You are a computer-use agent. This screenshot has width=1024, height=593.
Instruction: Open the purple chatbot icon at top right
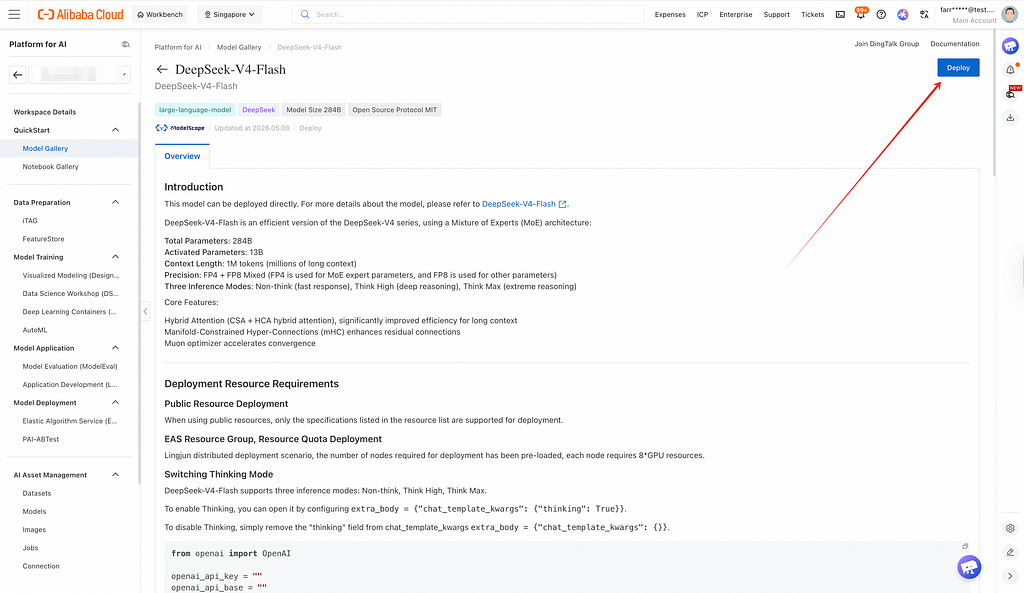pyautogui.click(x=1010, y=46)
